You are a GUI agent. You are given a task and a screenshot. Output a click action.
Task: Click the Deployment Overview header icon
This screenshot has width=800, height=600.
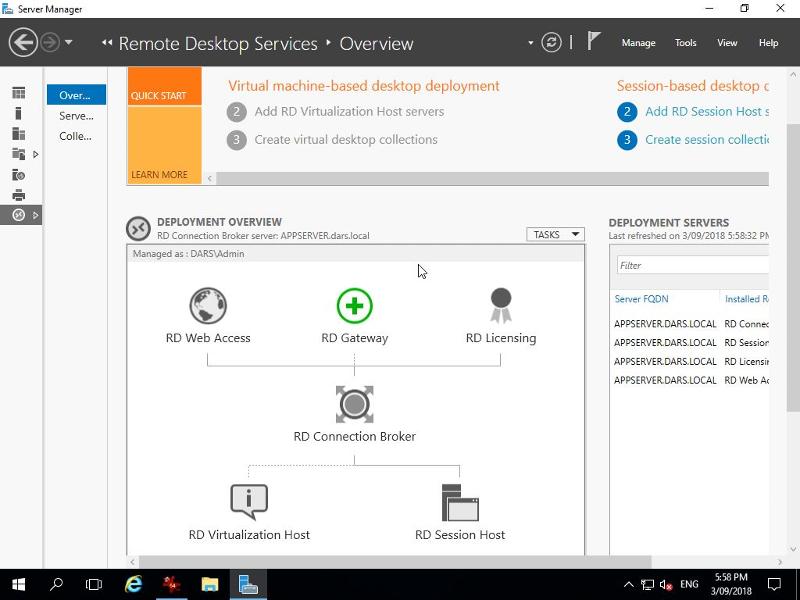138,228
